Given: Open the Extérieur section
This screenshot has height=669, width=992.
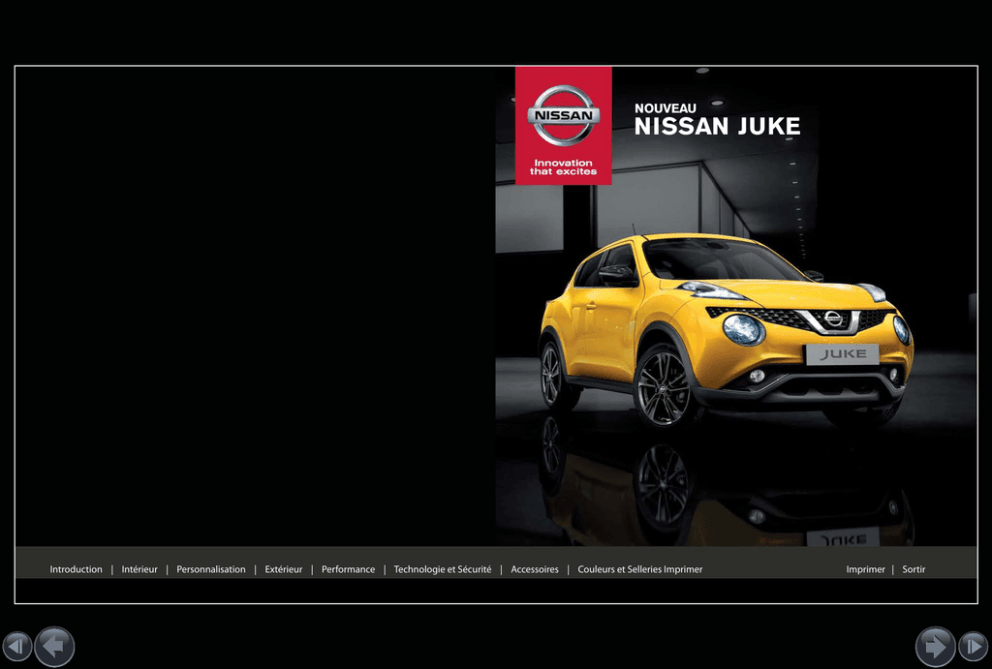Looking at the screenshot, I should (283, 569).
